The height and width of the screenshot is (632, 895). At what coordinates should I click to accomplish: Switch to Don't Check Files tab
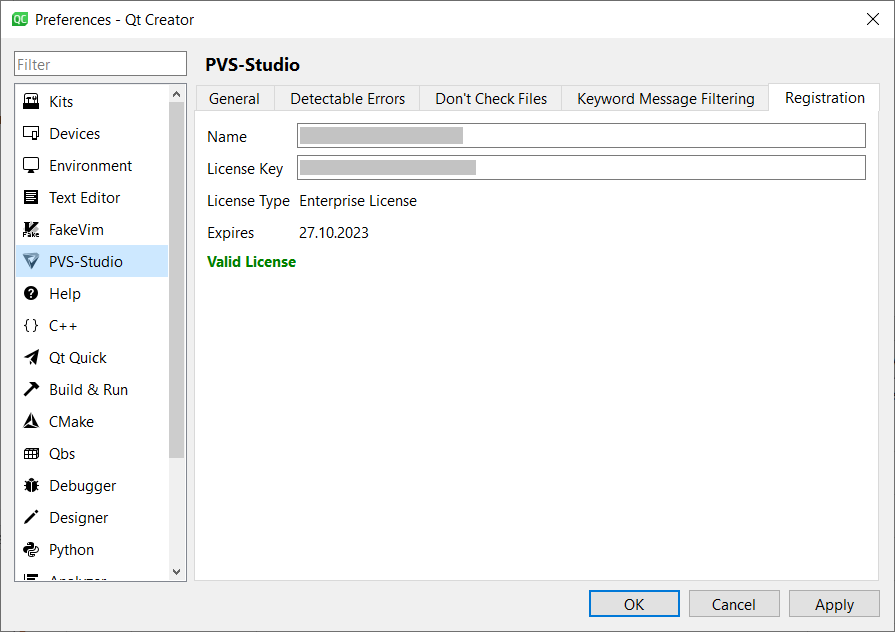click(x=491, y=98)
